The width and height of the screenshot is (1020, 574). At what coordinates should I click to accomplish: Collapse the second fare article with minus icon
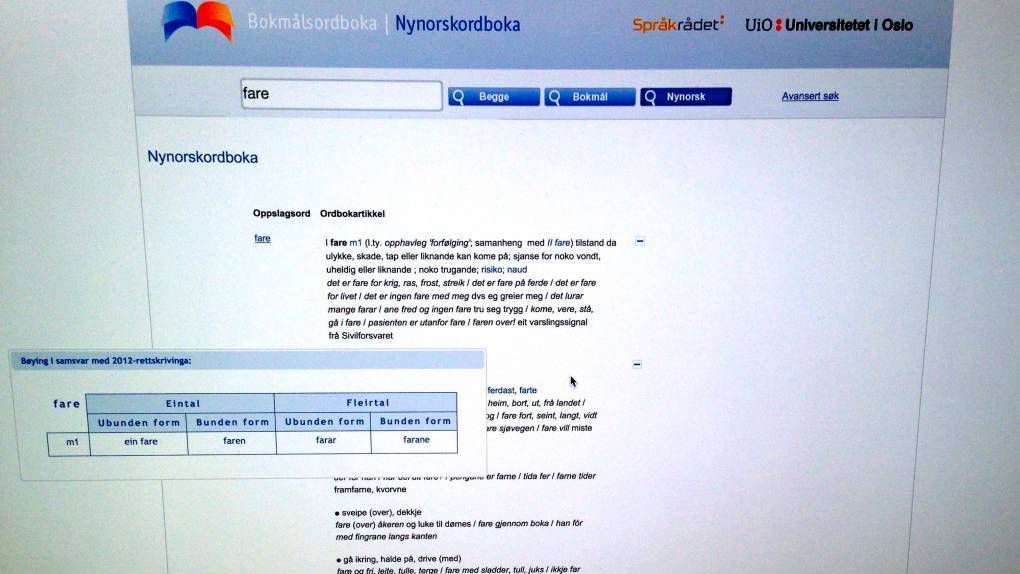[x=638, y=365]
